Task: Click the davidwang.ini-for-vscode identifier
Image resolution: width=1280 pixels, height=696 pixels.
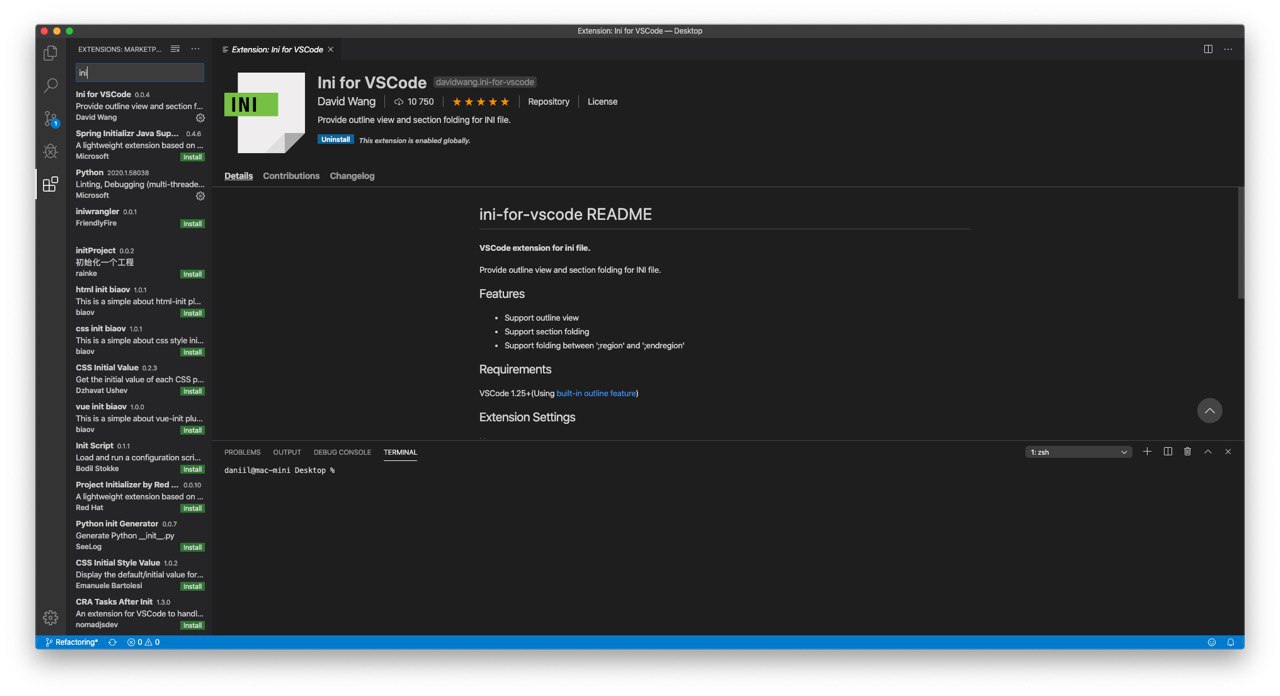Action: pos(485,82)
